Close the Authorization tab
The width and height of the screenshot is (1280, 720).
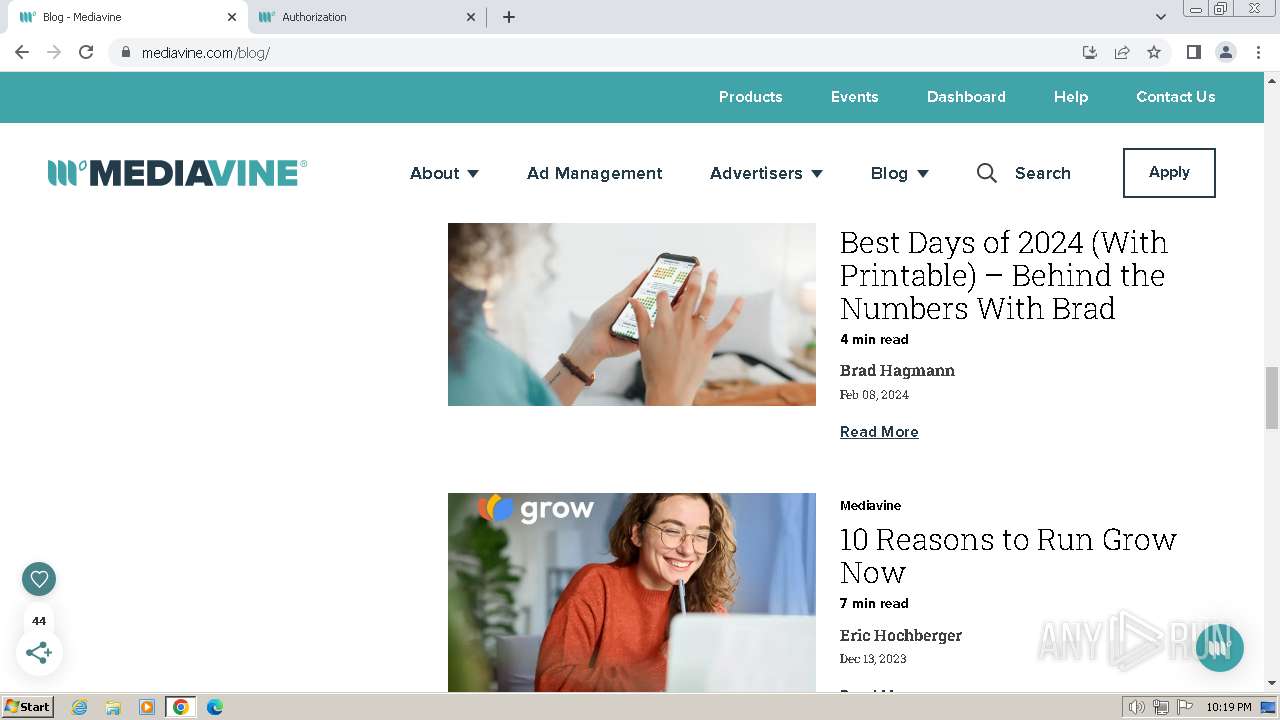(472, 17)
